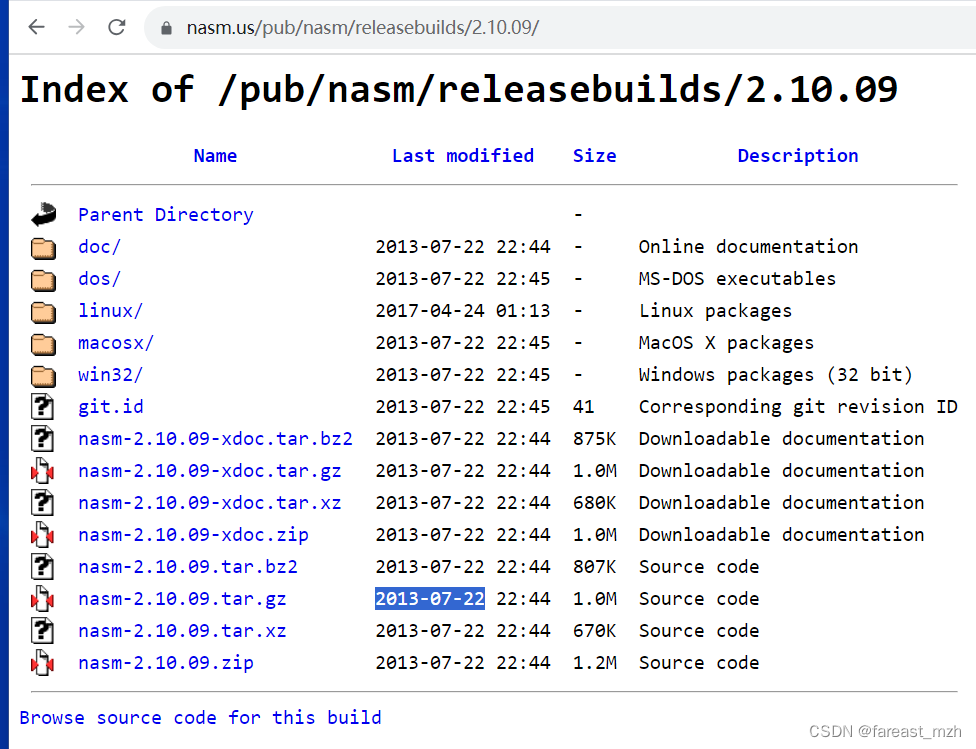The height and width of the screenshot is (749, 976).
Task: Click the archive icon beside nasm-2.10.09.zip
Action: click(43, 662)
